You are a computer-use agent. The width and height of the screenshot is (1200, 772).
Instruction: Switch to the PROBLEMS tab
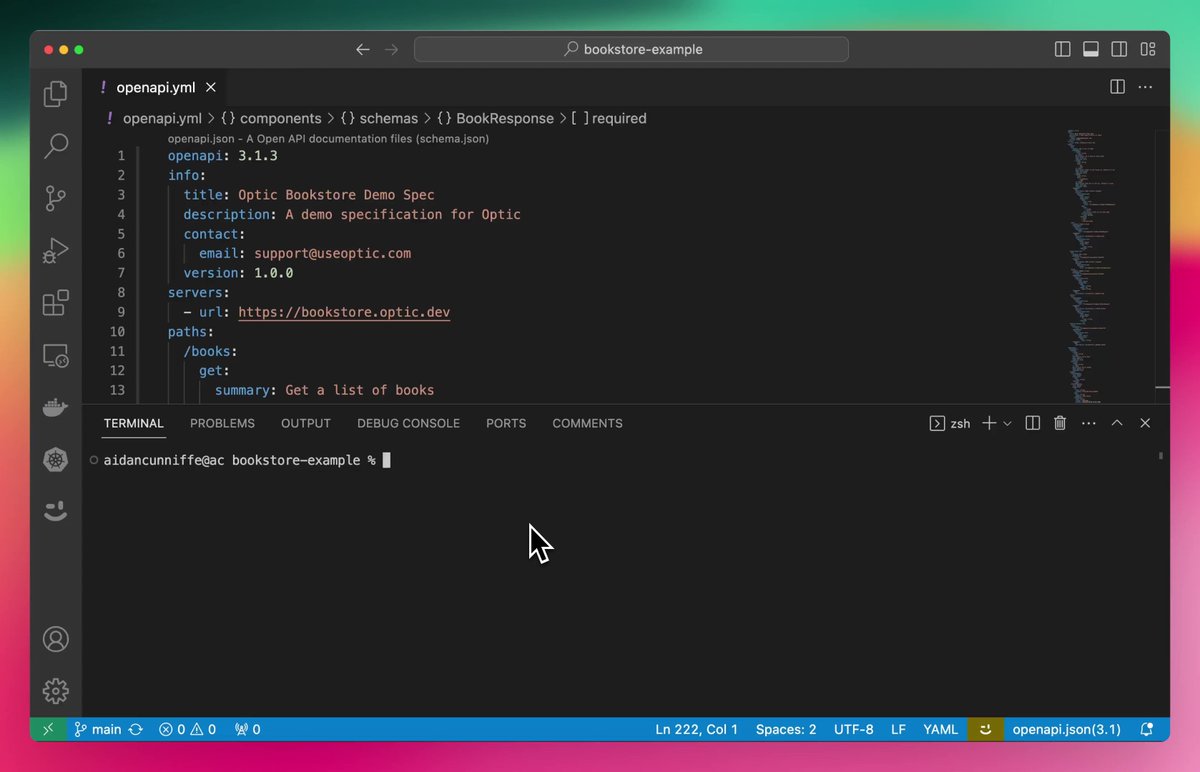coord(222,423)
